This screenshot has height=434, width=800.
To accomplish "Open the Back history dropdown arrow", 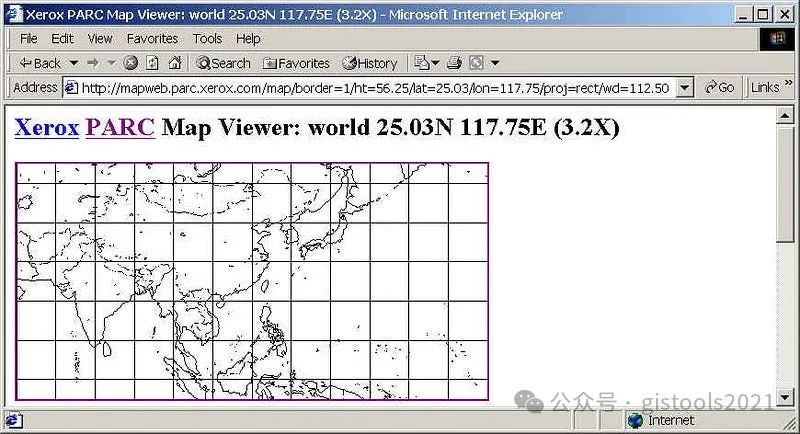I will click(74, 63).
